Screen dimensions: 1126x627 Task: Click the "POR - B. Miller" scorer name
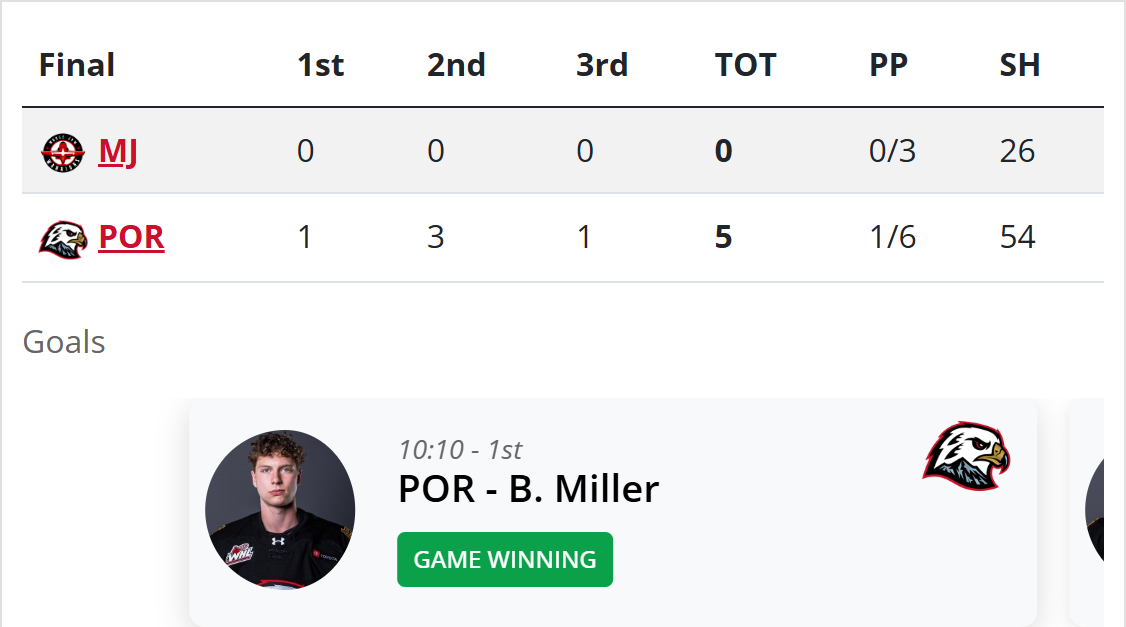pos(528,489)
